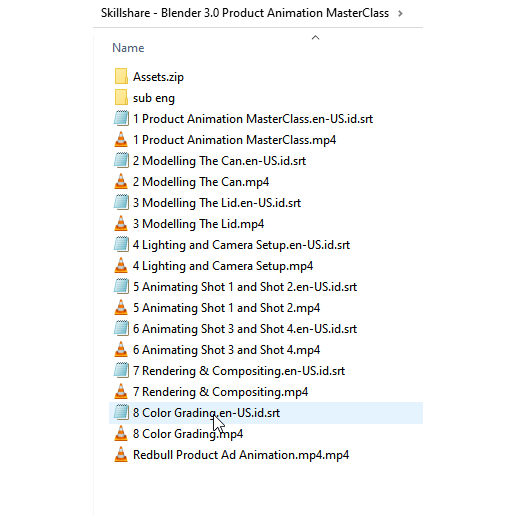Click VLC icon of 4 Lighting and Camera Setup.mp4
Screen dimensions: 516x516
[x=121, y=266]
